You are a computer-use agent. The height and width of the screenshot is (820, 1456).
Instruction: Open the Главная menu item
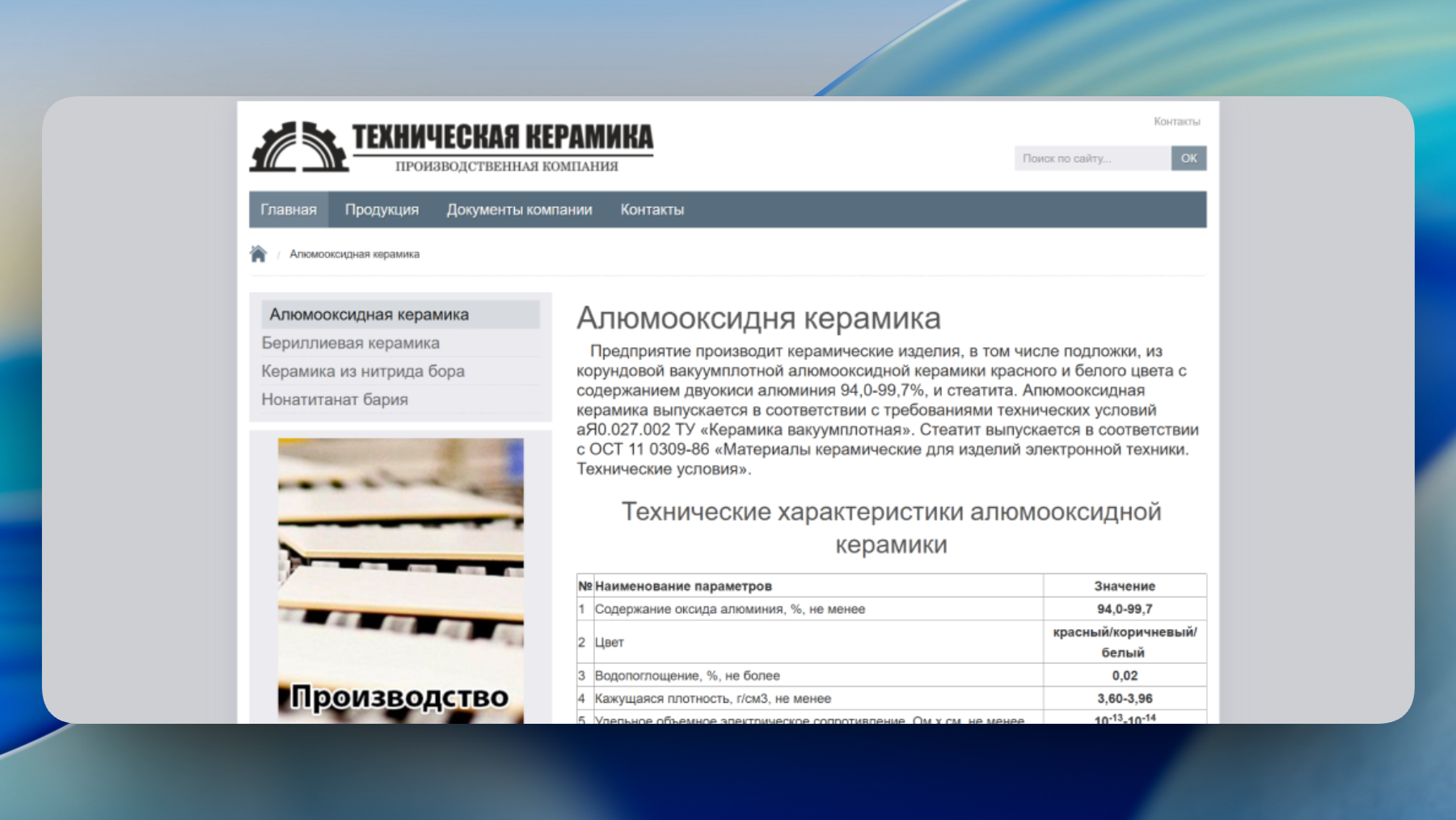pyautogui.click(x=289, y=209)
